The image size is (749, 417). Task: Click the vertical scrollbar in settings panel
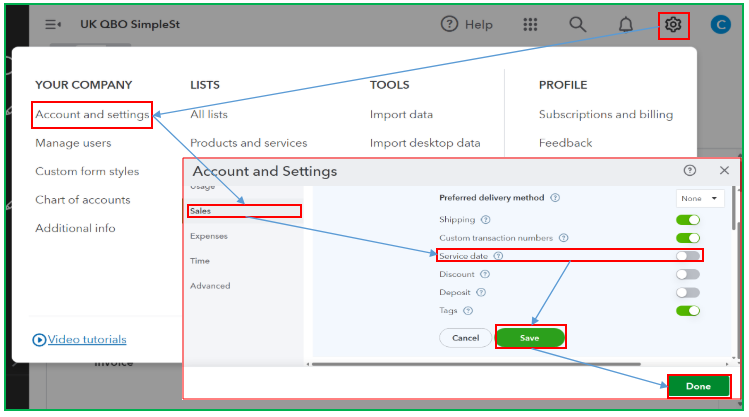[x=734, y=208]
